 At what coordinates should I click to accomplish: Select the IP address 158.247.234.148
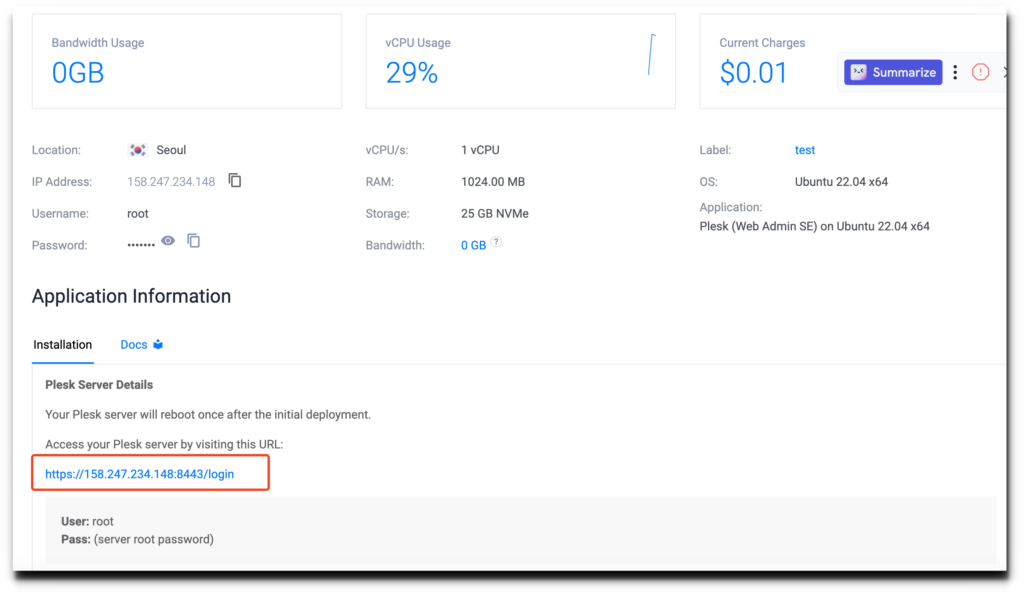point(171,182)
